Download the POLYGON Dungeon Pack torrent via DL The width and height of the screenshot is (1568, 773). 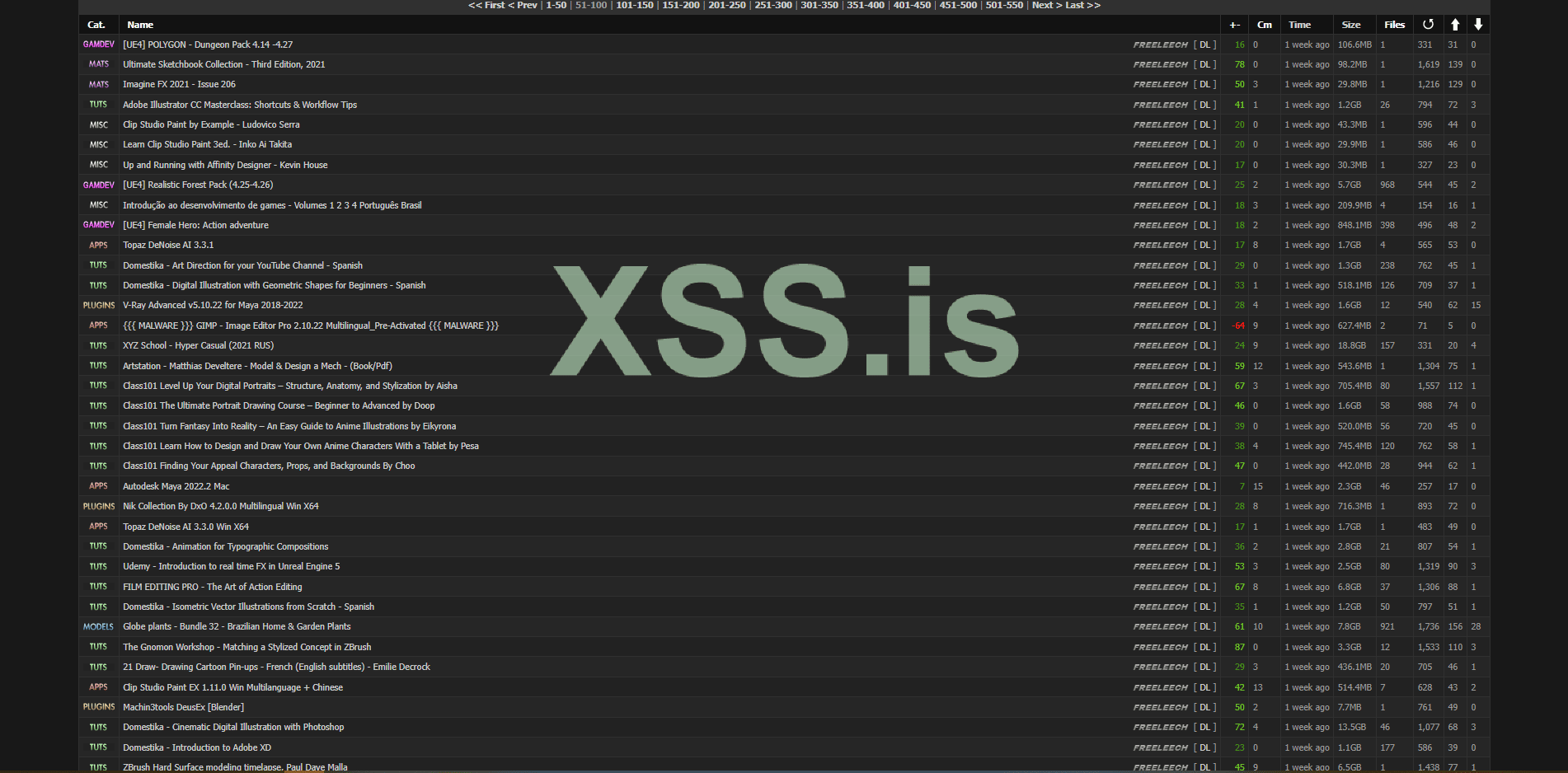pos(1205,45)
